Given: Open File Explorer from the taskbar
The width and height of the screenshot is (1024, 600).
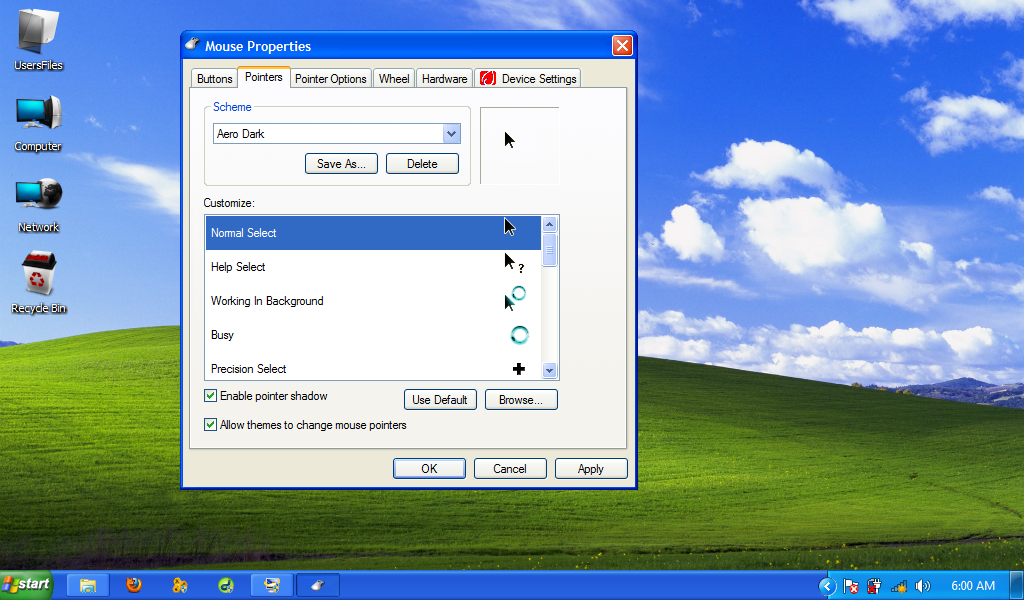Looking at the screenshot, I should click(x=88, y=585).
